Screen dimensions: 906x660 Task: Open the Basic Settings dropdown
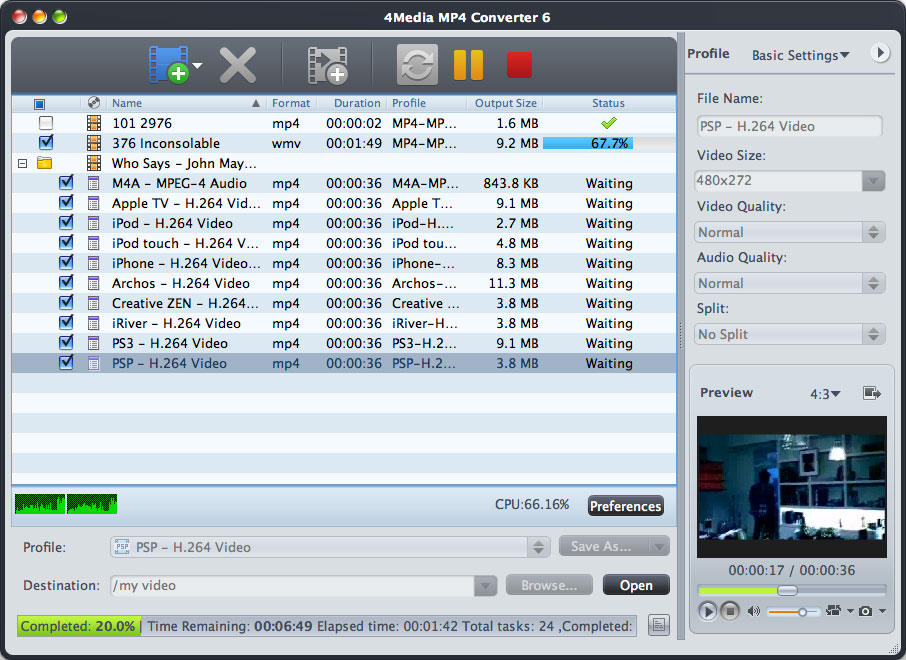click(x=800, y=55)
